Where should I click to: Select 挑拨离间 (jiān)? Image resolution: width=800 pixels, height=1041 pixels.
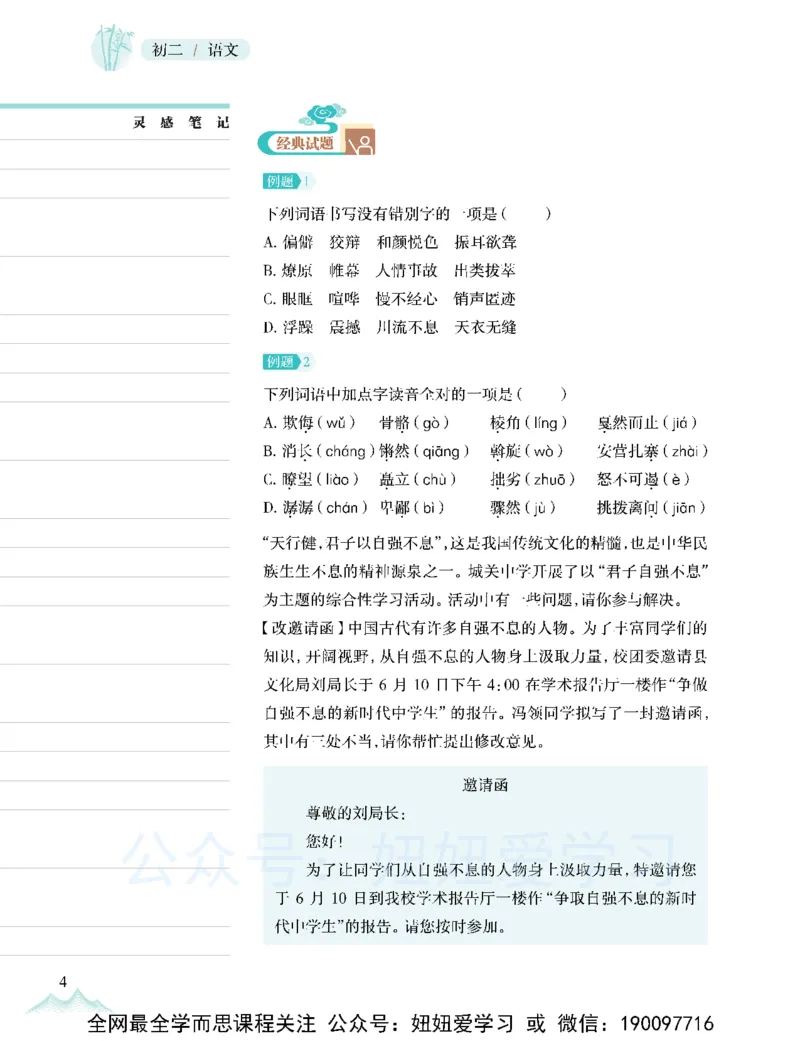click(651, 508)
